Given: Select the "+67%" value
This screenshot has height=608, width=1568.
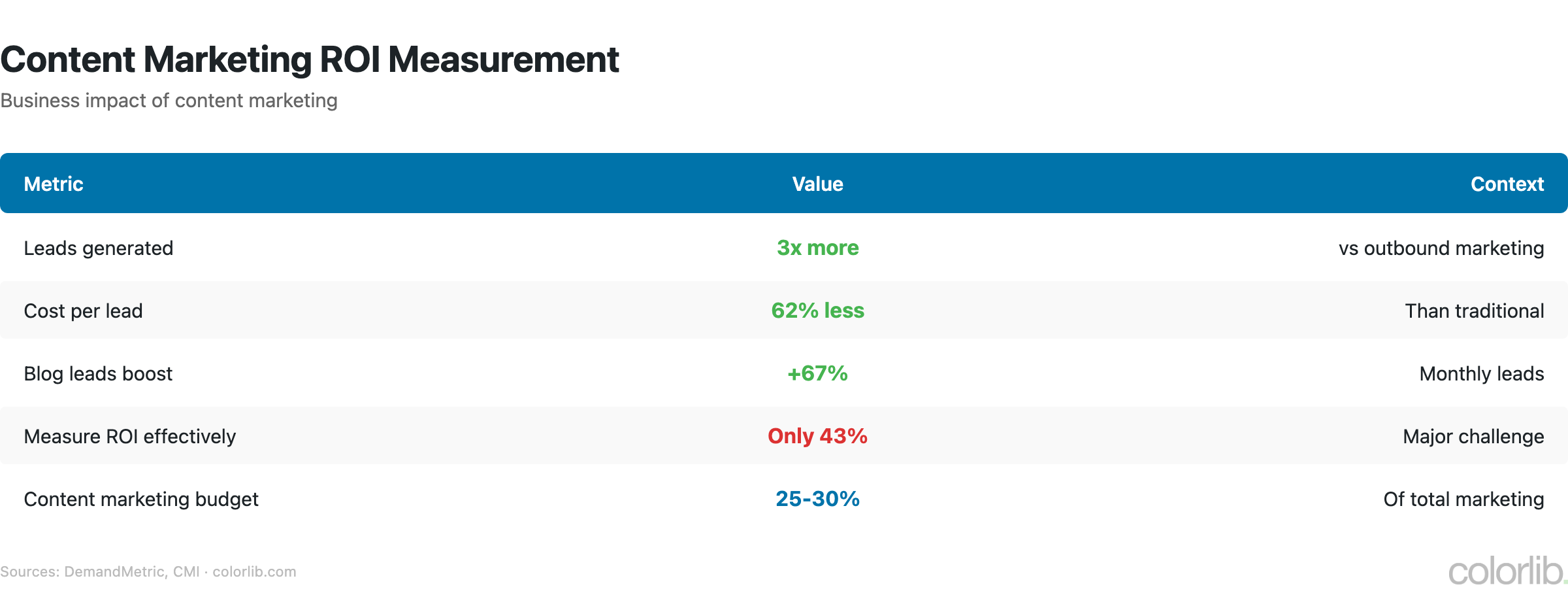Looking at the screenshot, I should click(x=817, y=373).
